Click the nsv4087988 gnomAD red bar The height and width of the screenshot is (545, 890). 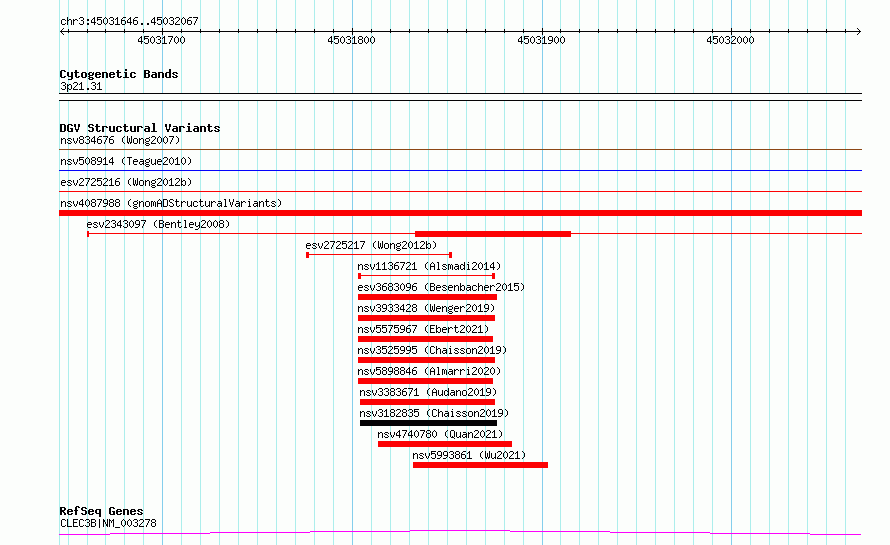coord(460,213)
